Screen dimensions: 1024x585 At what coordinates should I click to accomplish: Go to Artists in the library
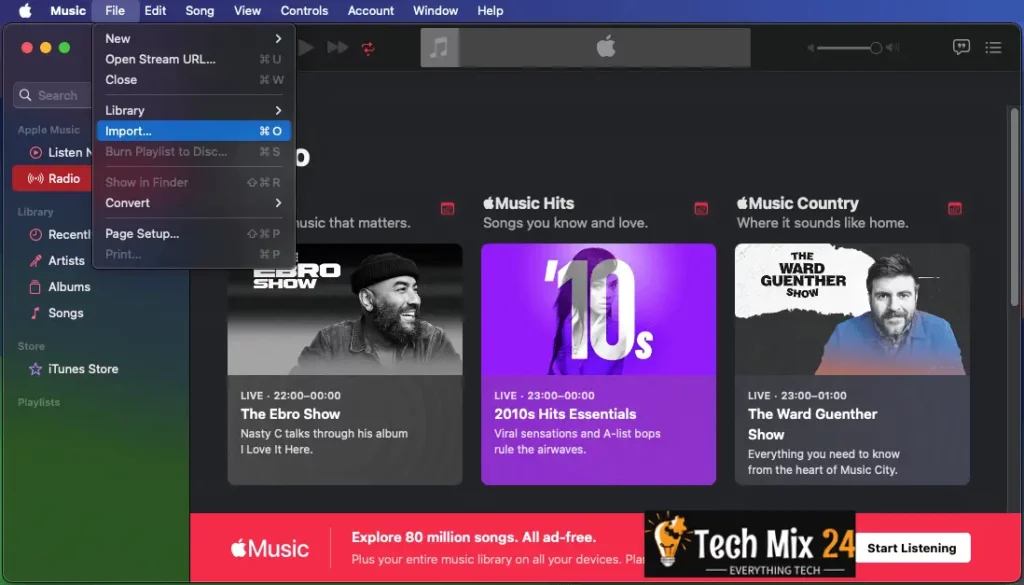click(57, 261)
